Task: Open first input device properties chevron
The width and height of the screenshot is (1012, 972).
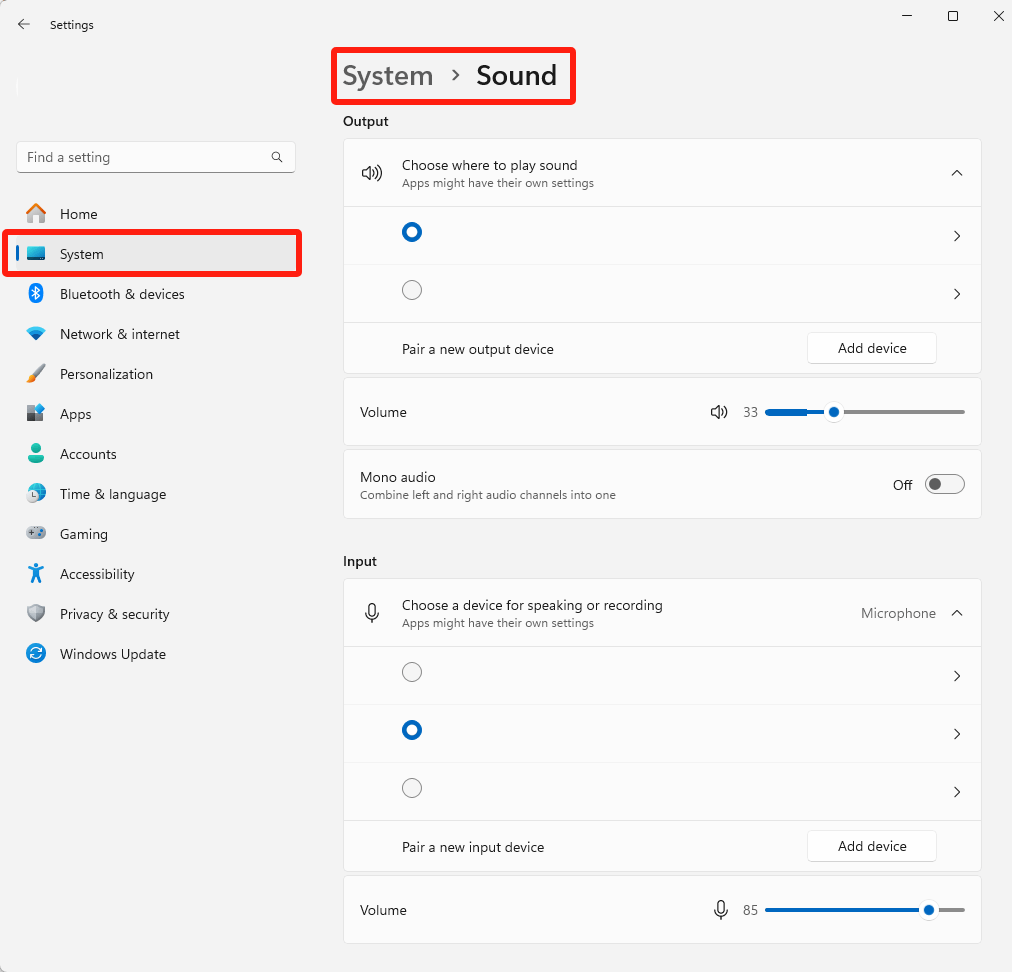Action: 957,676
